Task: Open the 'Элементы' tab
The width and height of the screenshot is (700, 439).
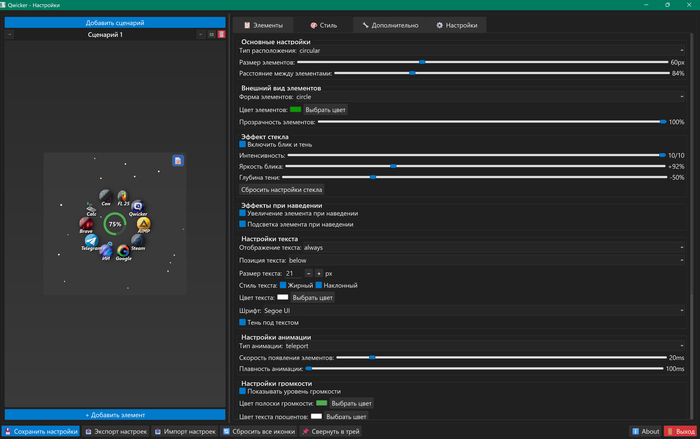Action: 264,25
